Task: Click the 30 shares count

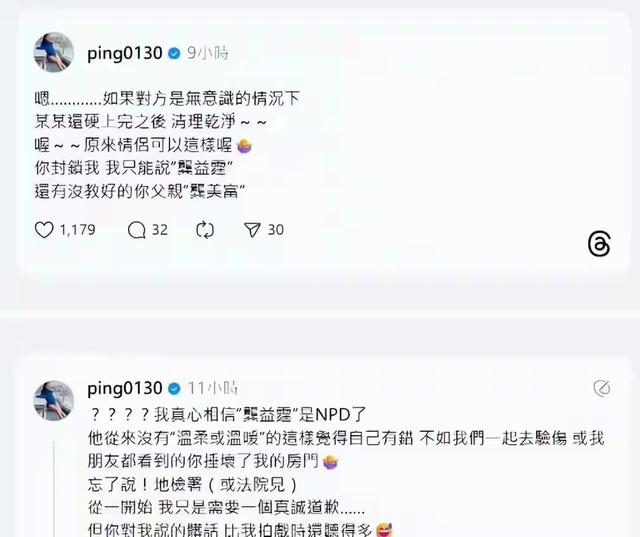Action: tap(276, 230)
